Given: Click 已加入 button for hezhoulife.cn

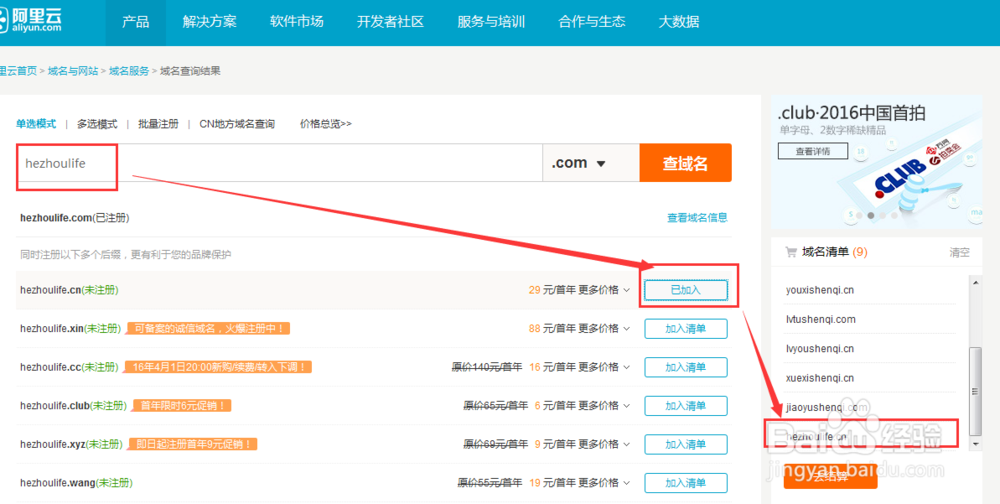Looking at the screenshot, I should [x=686, y=290].
